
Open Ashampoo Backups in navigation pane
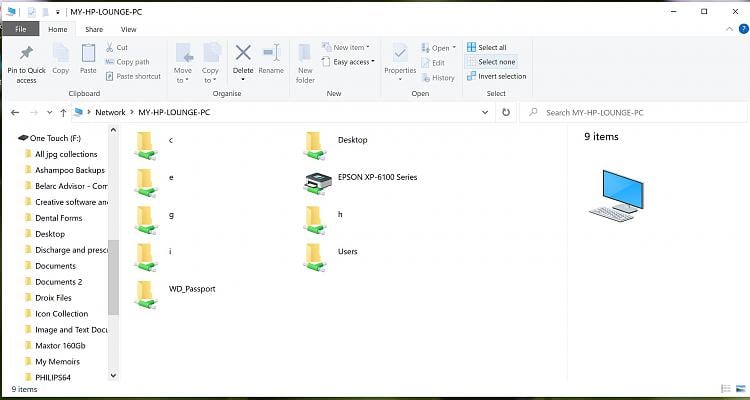[x=64, y=170]
